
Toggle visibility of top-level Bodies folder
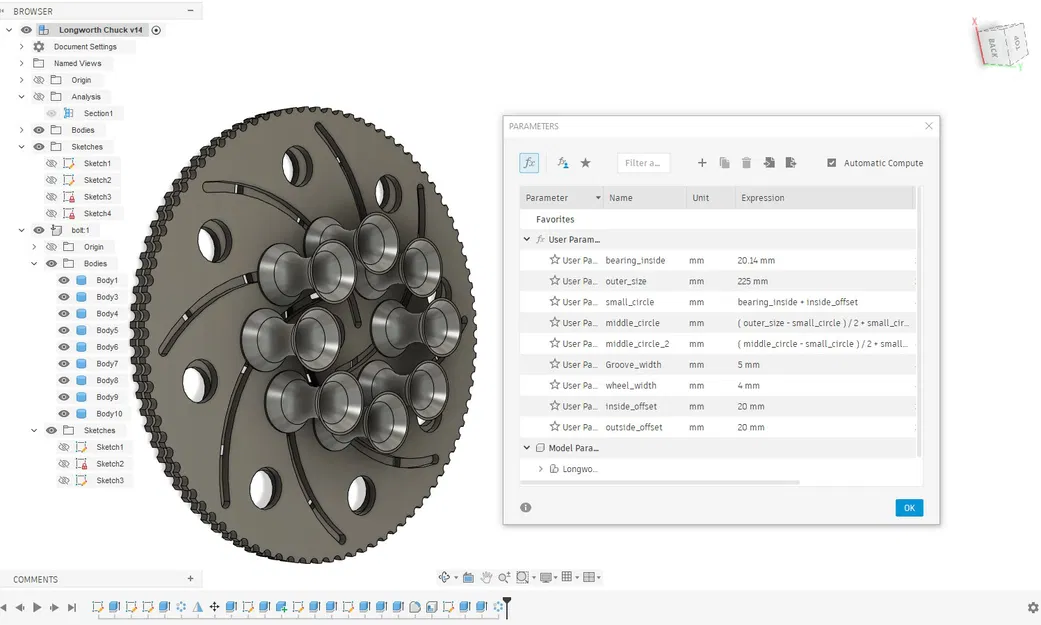point(39,130)
